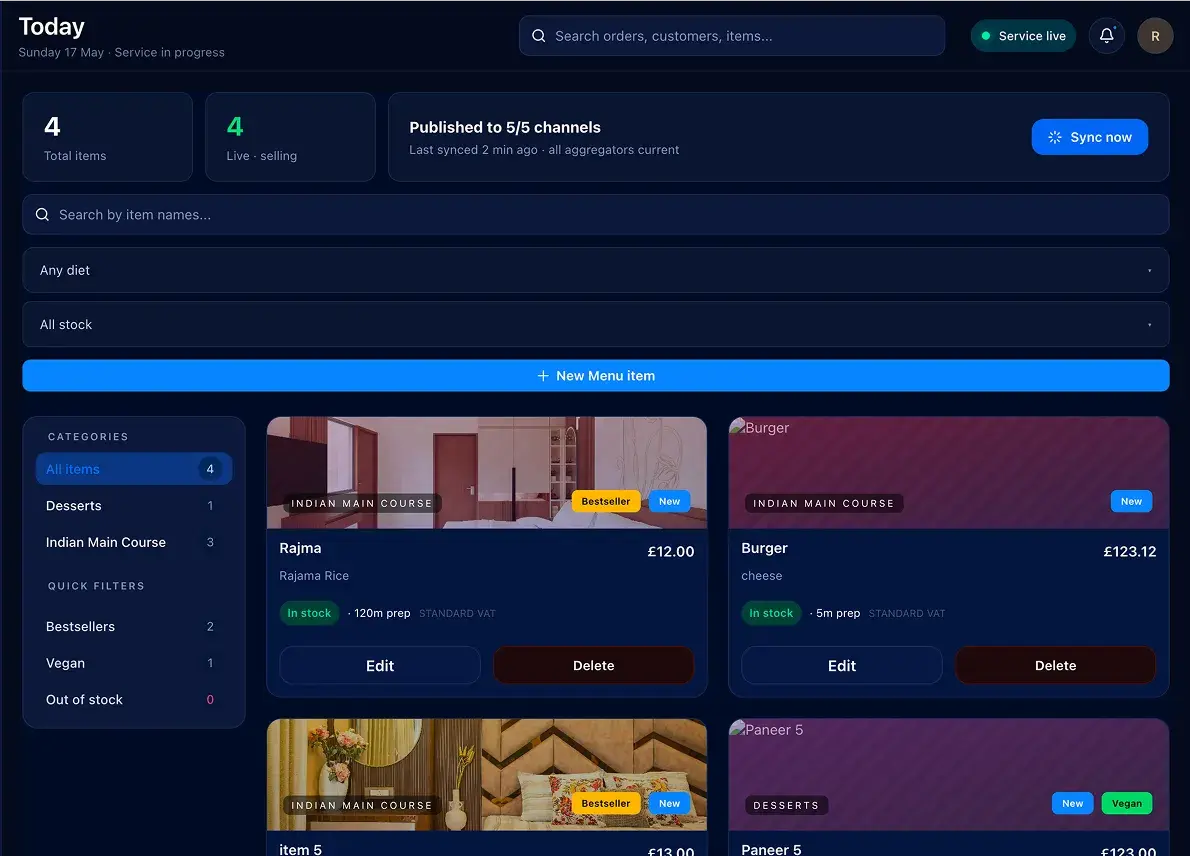Click the New Menu item button
The image size is (1190, 856).
[596, 376]
